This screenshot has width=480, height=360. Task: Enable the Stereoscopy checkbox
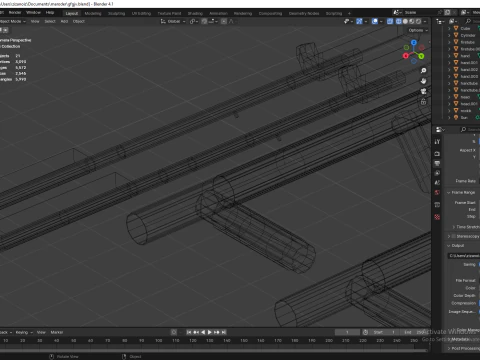click(x=453, y=236)
